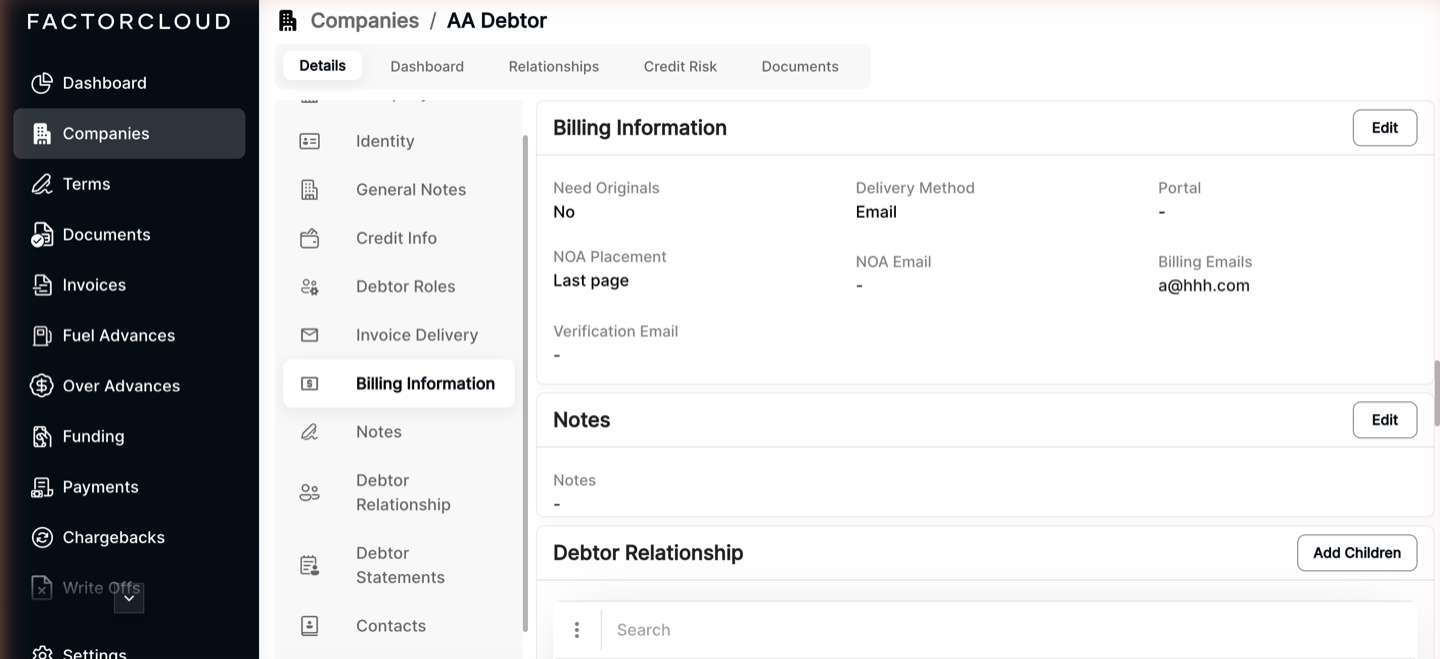Click the Funding icon in sidebar

[42, 437]
